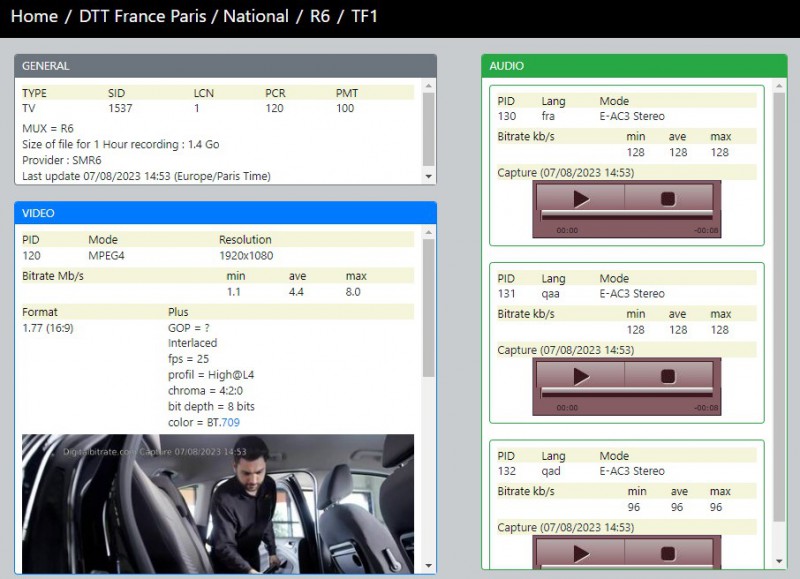Image resolution: width=800 pixels, height=579 pixels.
Task: Click the VIDEO panel scroll-up arrow
Action: 429,233
